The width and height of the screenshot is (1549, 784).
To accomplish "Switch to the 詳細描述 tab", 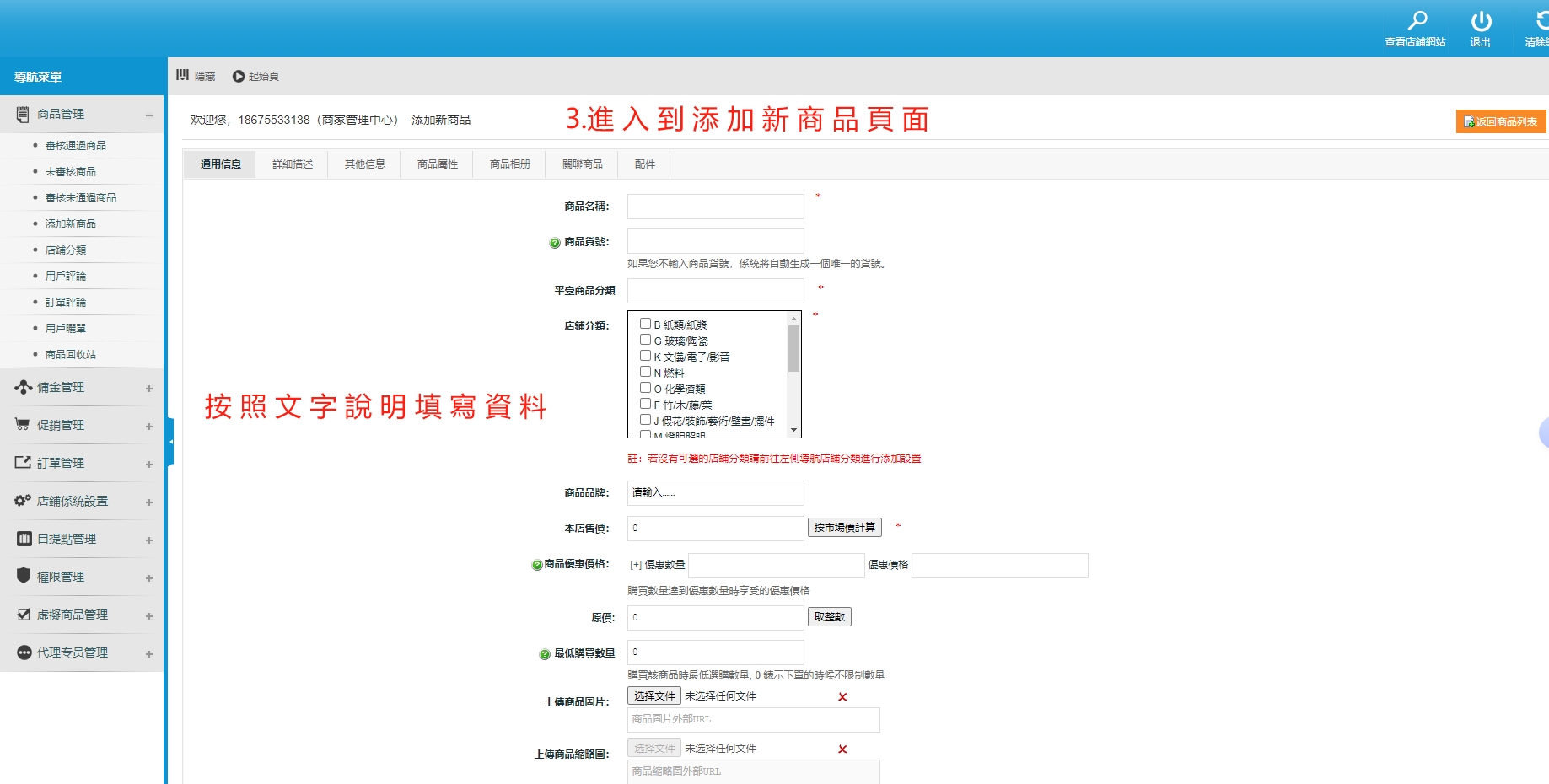I will tap(293, 164).
